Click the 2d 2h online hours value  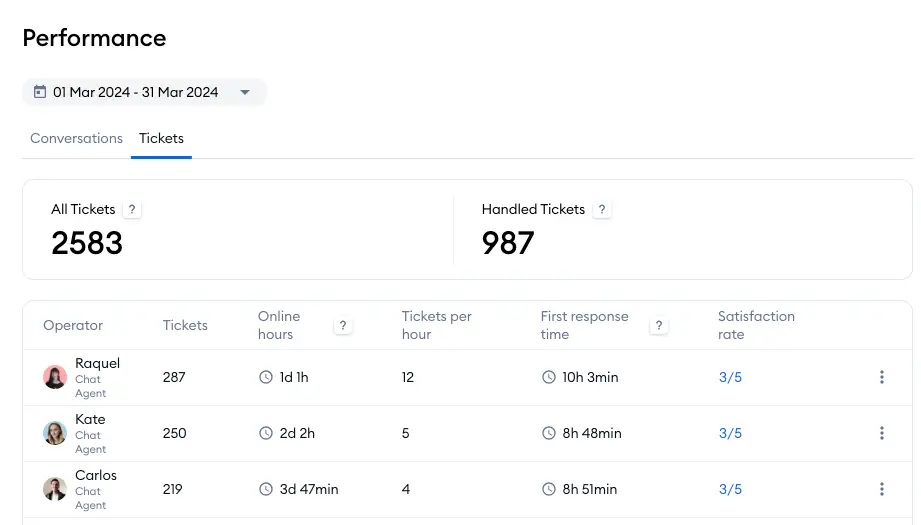(297, 433)
